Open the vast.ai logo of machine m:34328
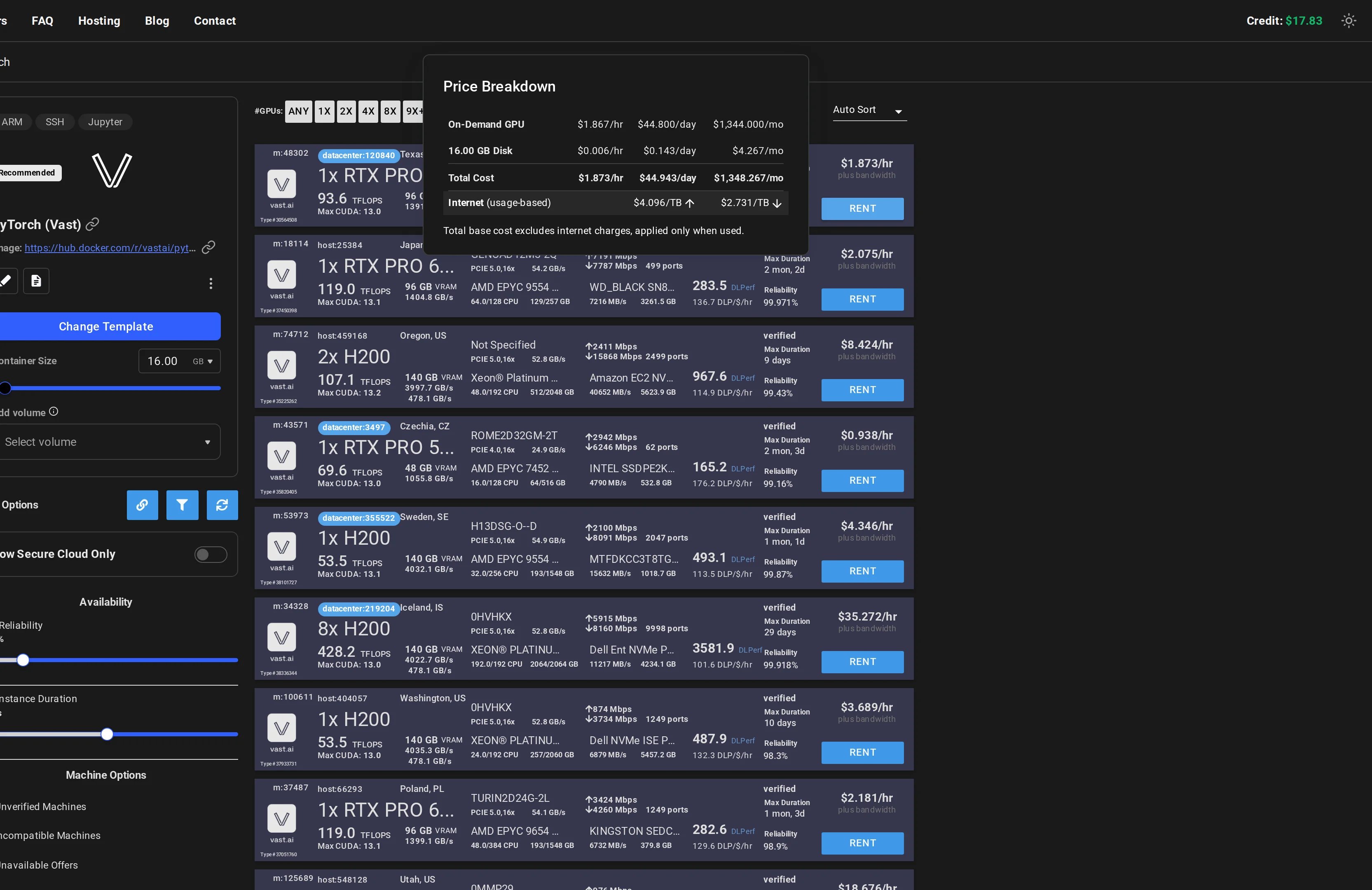Image resolution: width=1372 pixels, height=890 pixels. (x=282, y=637)
